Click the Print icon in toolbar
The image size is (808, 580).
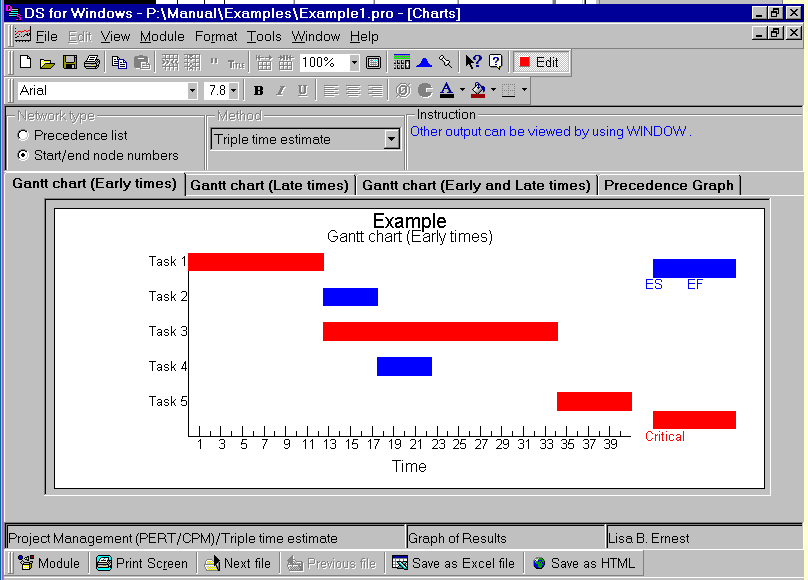point(92,62)
